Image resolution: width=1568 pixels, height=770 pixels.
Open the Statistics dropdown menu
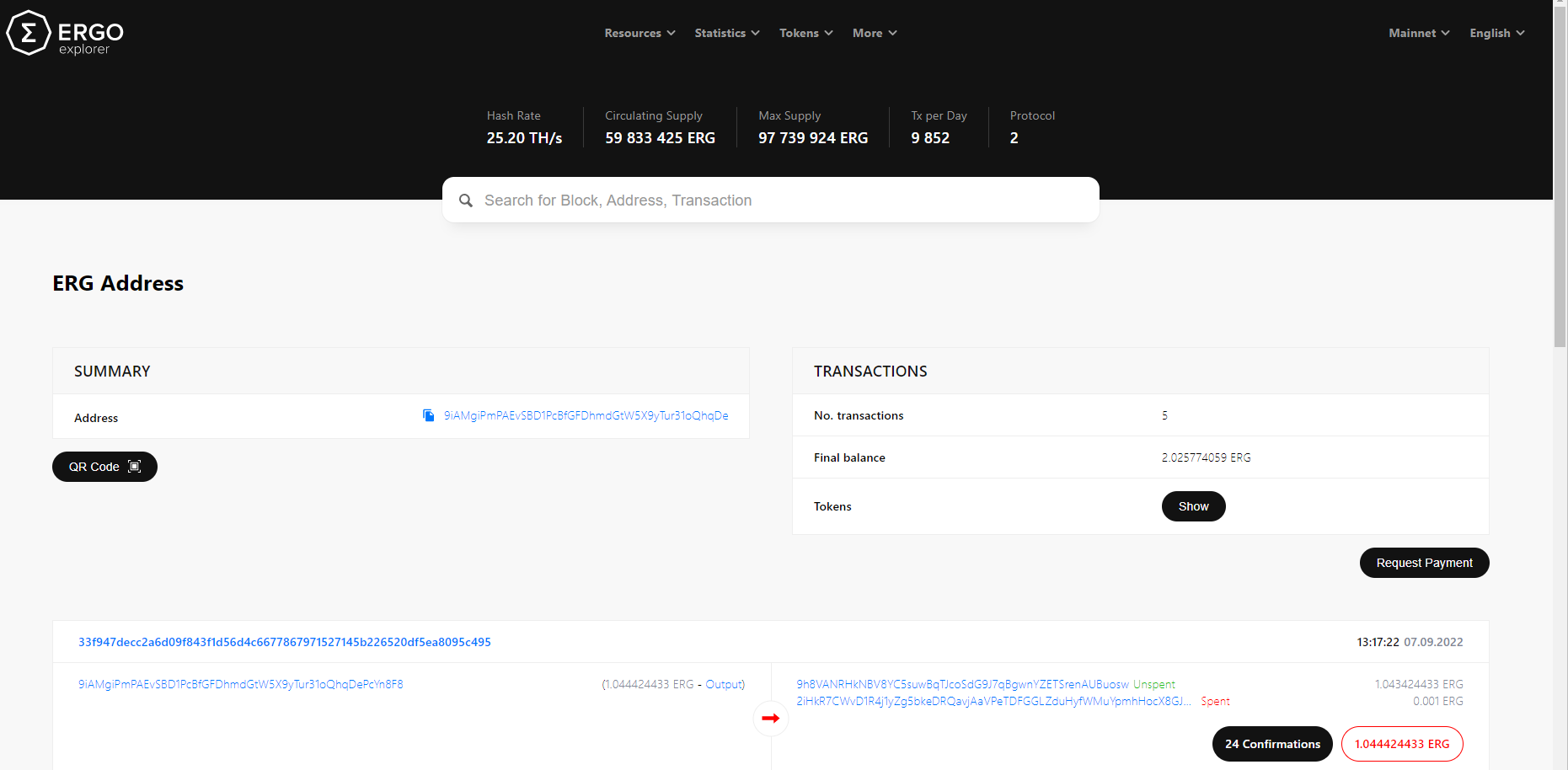click(727, 33)
